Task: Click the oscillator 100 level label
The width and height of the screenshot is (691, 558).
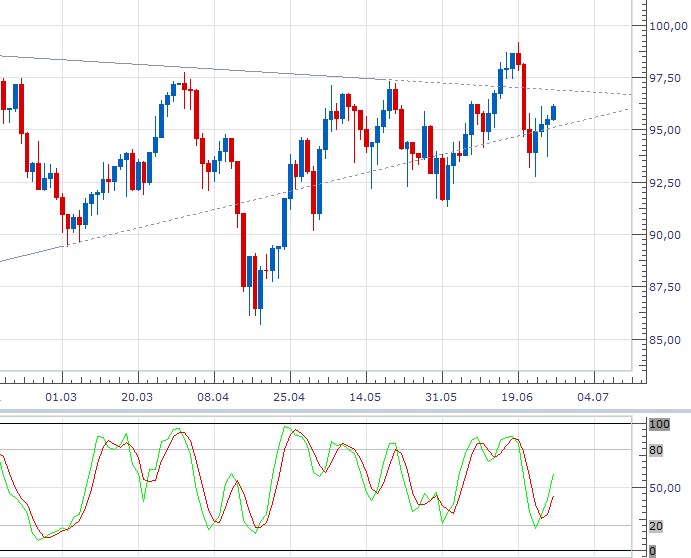Action: 660,424
